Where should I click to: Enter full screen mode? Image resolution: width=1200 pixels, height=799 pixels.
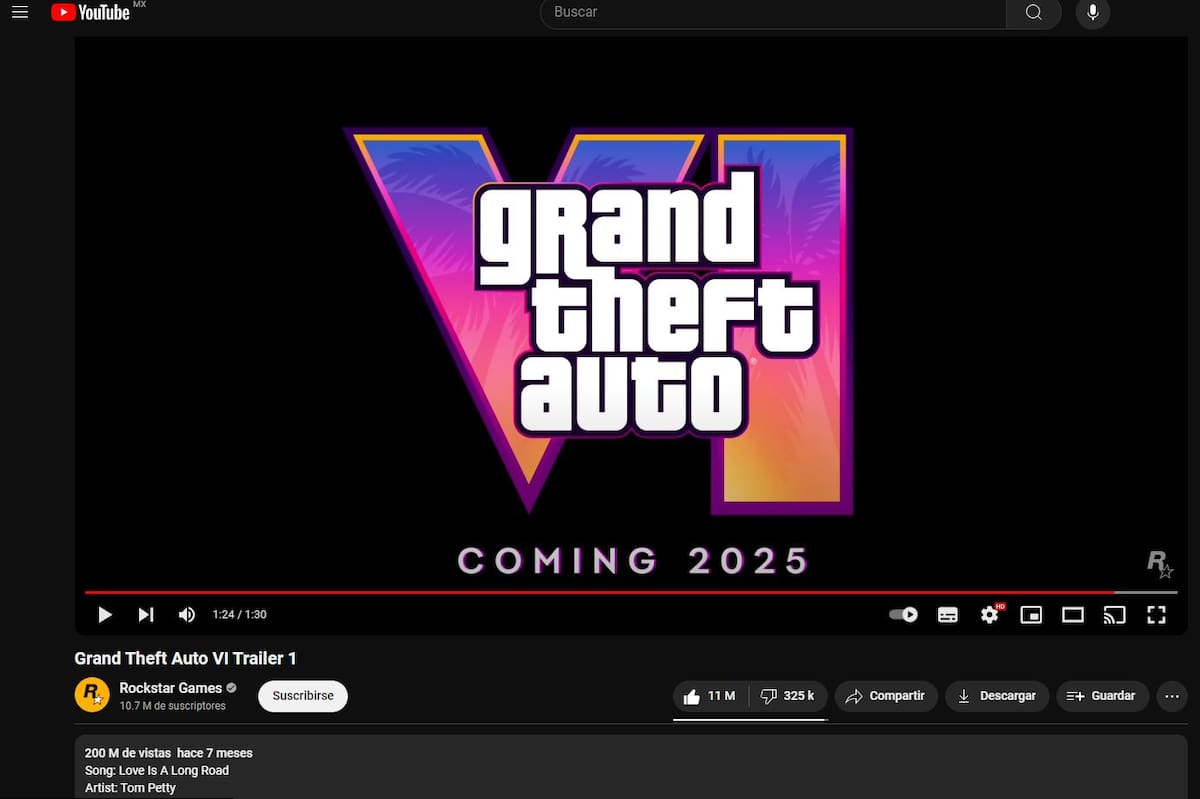[1156, 615]
